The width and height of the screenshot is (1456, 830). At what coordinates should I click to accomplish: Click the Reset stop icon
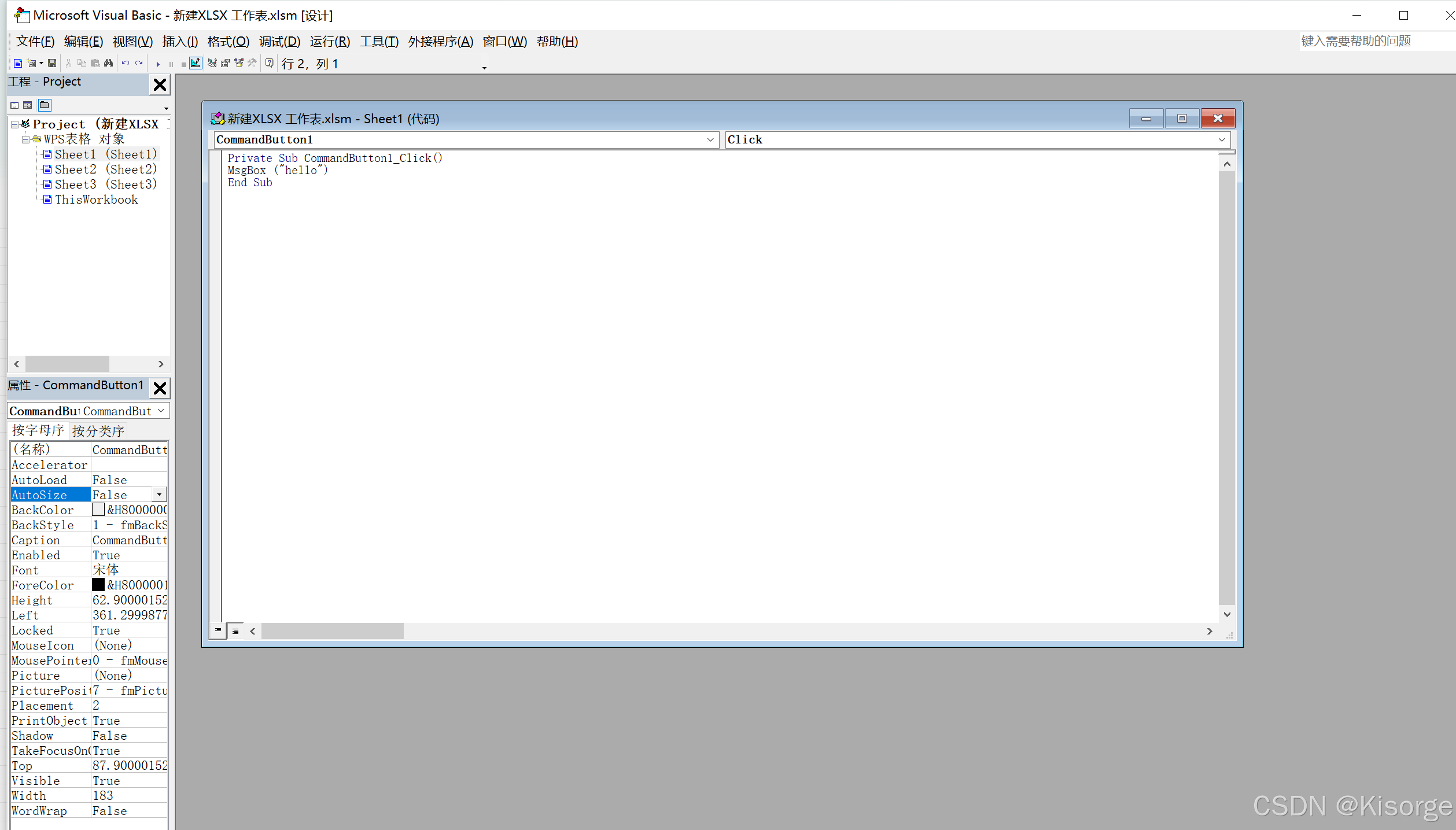[x=183, y=64]
